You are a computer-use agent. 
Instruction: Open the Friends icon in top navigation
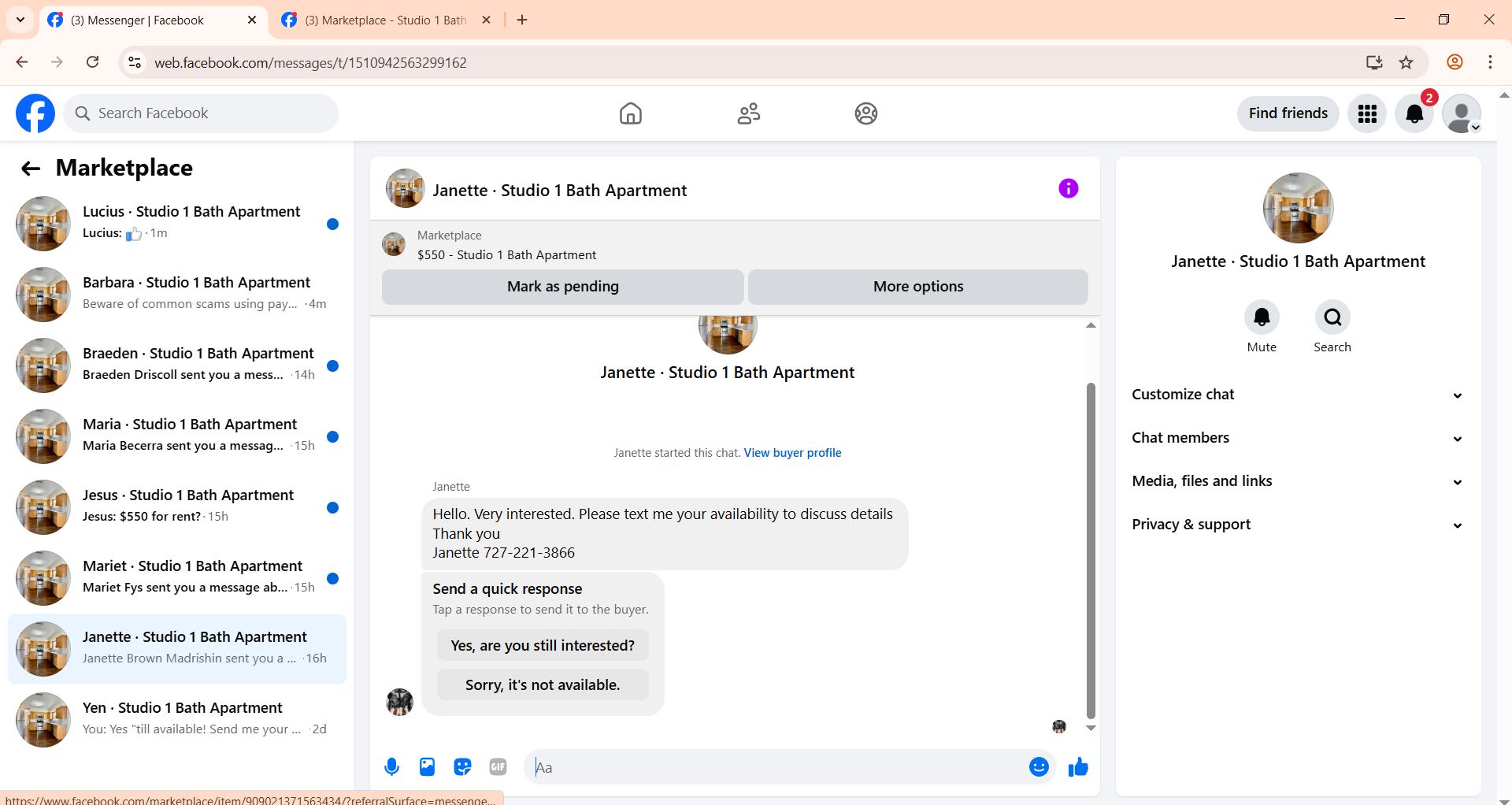coord(749,113)
